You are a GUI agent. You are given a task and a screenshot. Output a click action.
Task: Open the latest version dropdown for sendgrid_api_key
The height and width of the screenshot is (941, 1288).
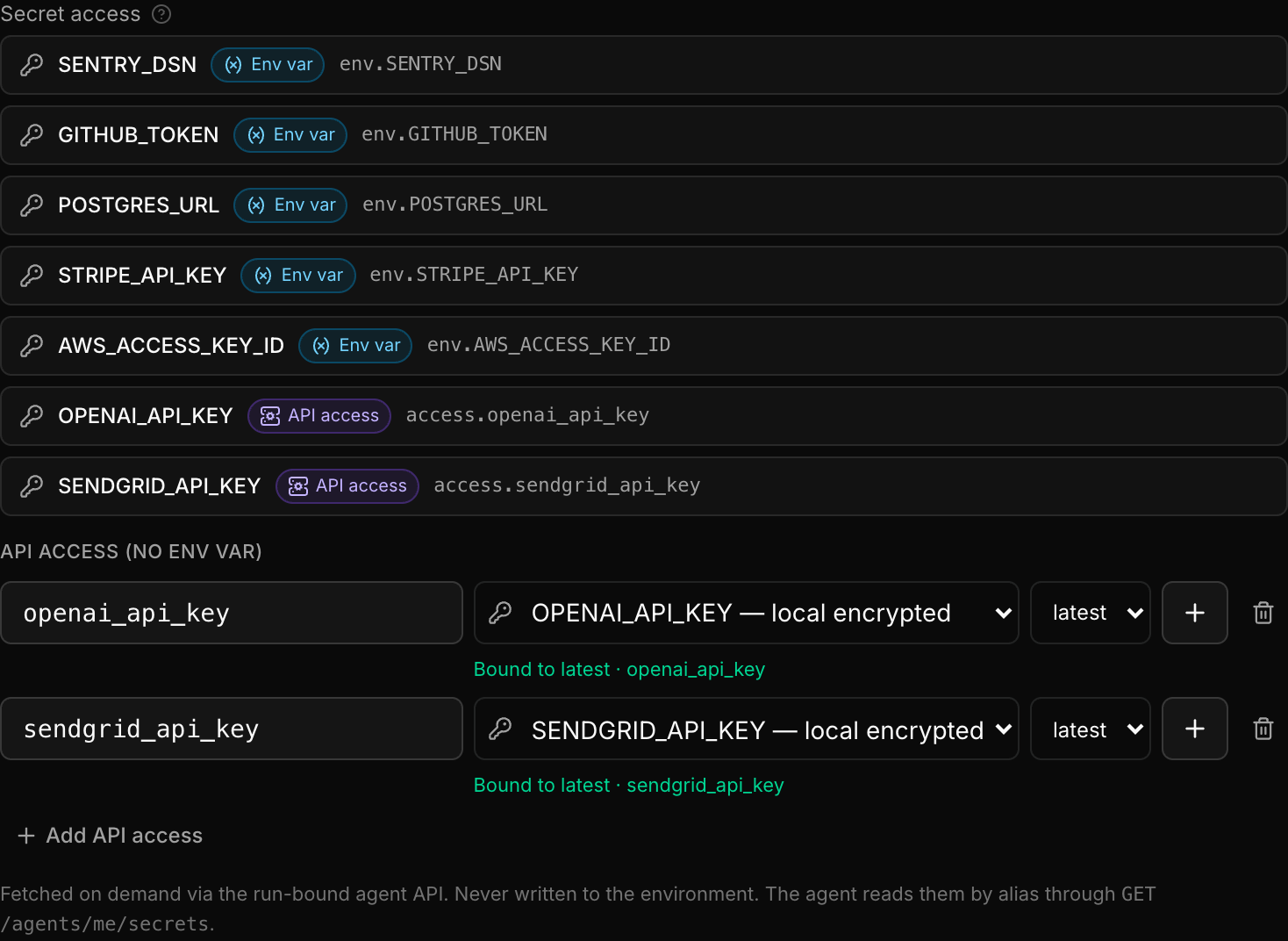pos(1091,729)
